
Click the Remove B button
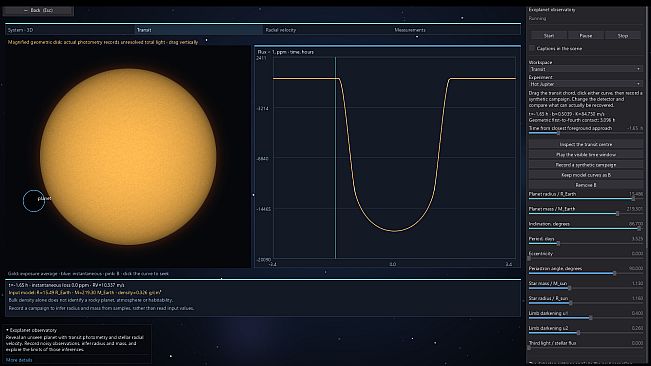[x=585, y=185]
